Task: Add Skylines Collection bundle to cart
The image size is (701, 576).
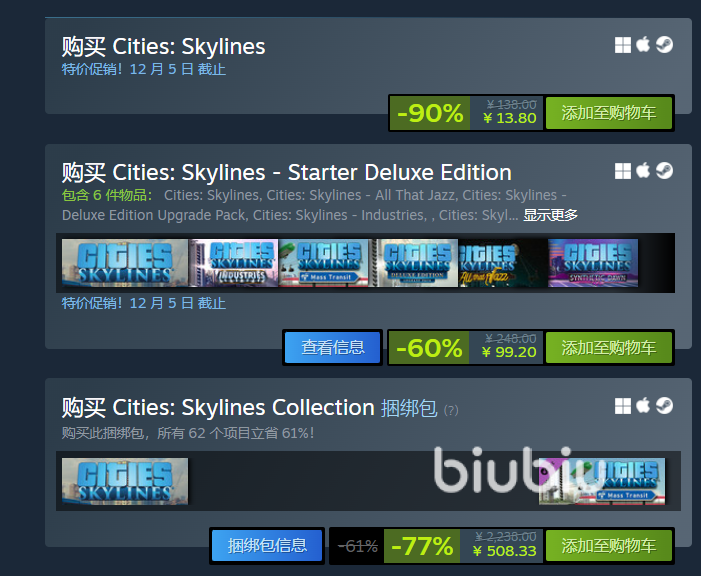Action: click(x=609, y=546)
